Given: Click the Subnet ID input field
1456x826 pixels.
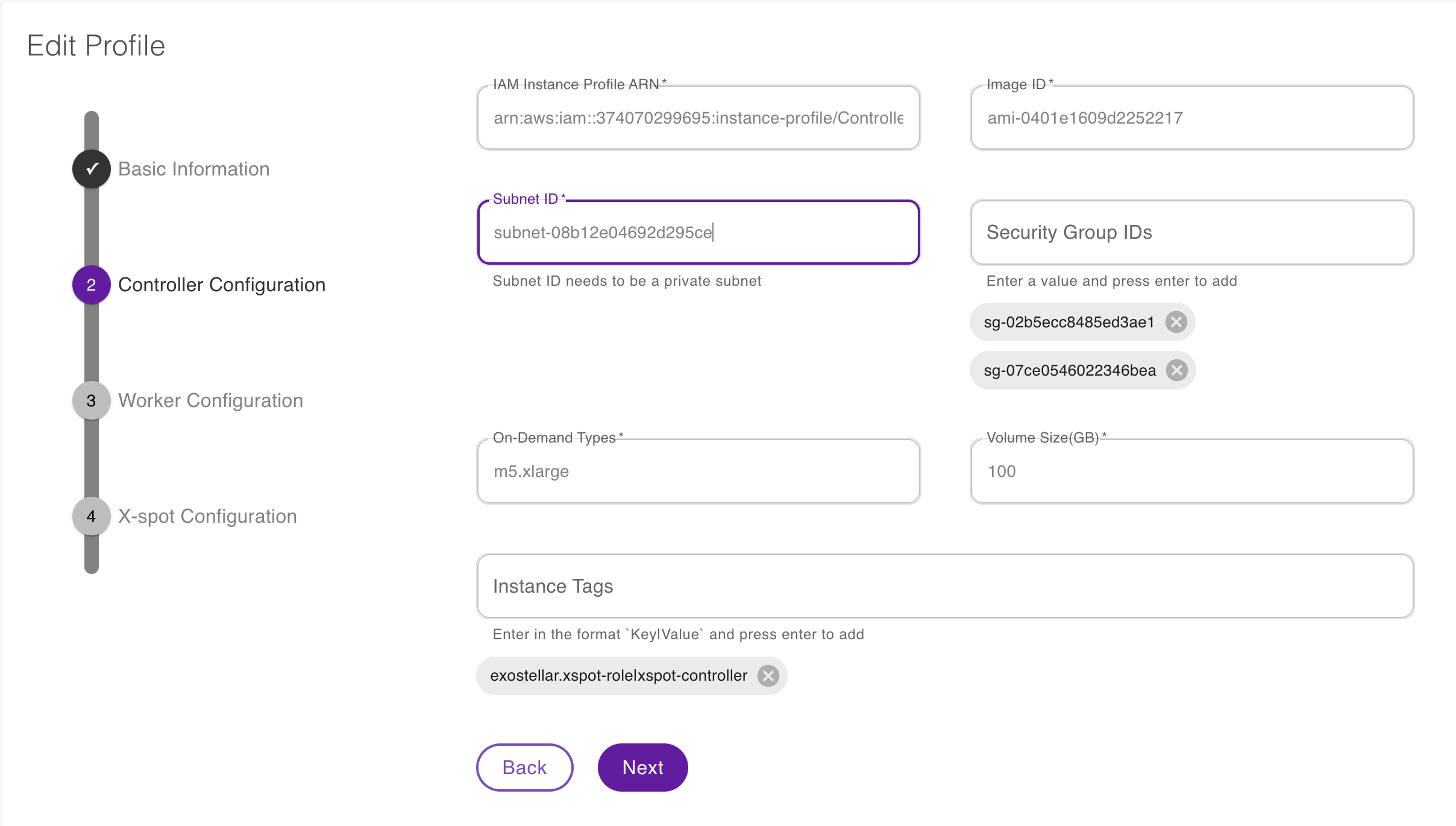Looking at the screenshot, I should [698, 233].
